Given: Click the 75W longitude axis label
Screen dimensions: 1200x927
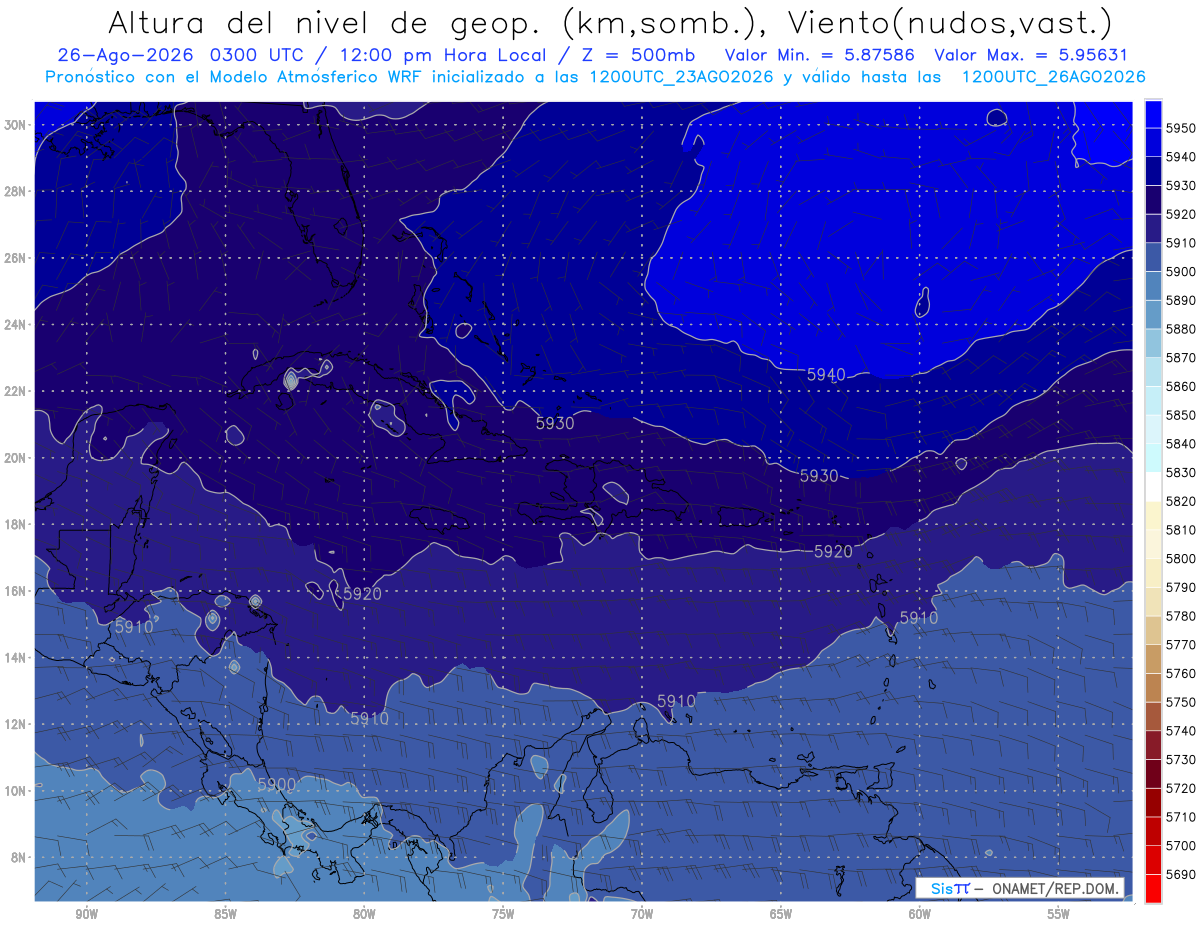Looking at the screenshot, I should click(x=503, y=914).
